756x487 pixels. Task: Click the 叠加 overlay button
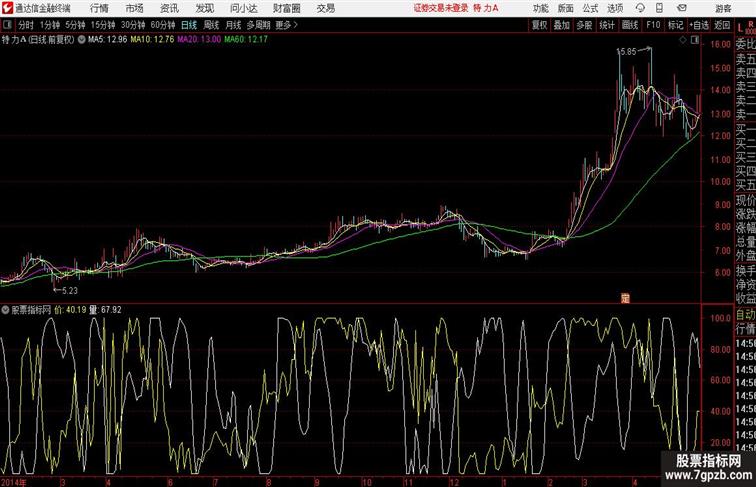(x=562, y=25)
